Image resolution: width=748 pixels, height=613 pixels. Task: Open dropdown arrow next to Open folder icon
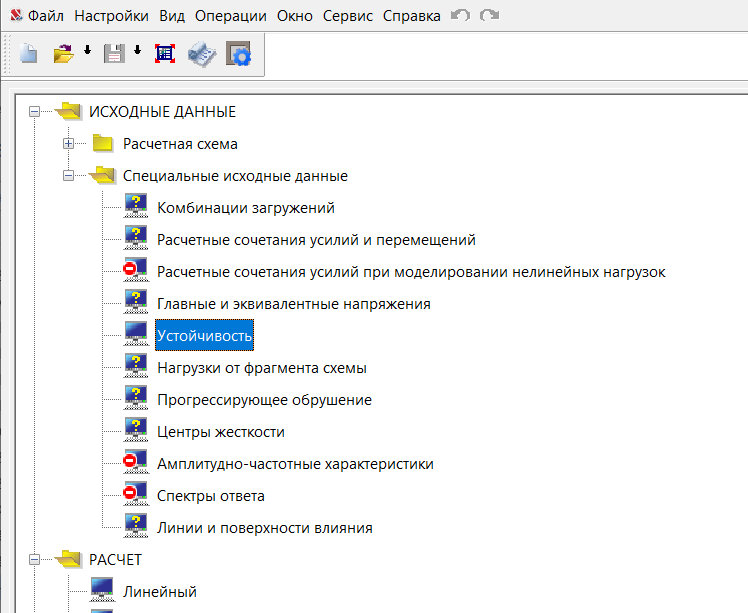pos(87,50)
